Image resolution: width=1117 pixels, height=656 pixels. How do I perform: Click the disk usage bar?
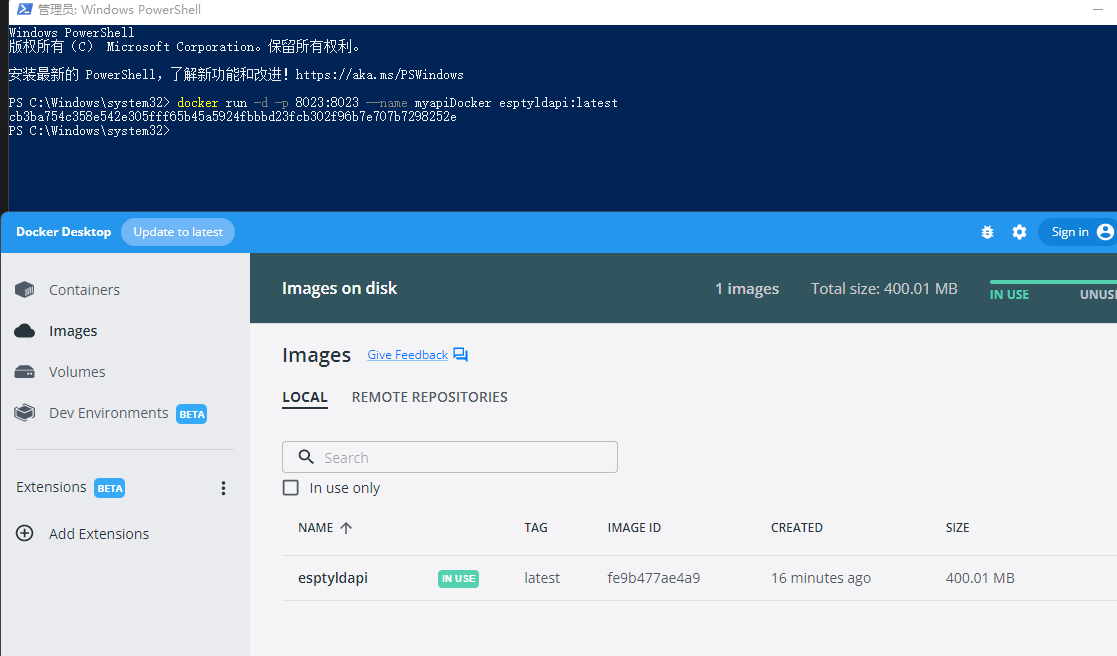[x=1053, y=282]
